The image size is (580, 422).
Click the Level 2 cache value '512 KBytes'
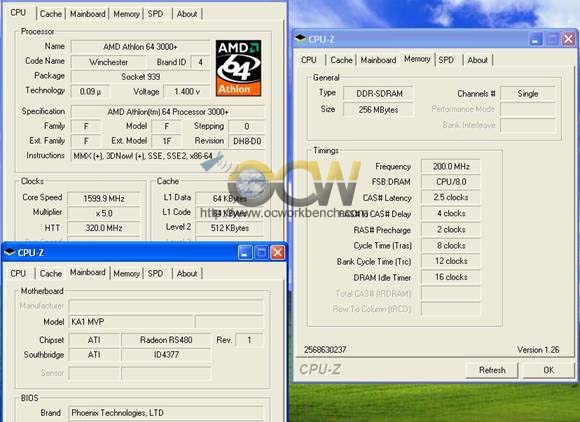tap(230, 228)
